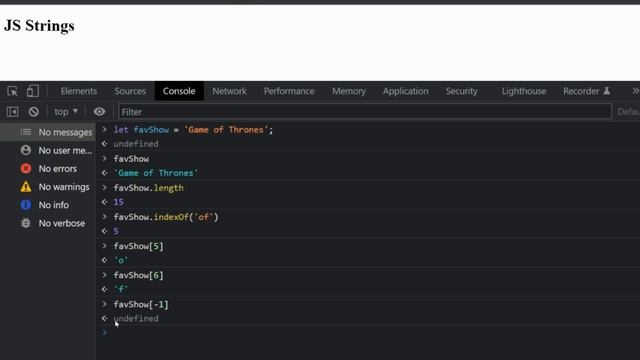The height and width of the screenshot is (360, 640).
Task: Select the Console tab
Action: point(179,91)
